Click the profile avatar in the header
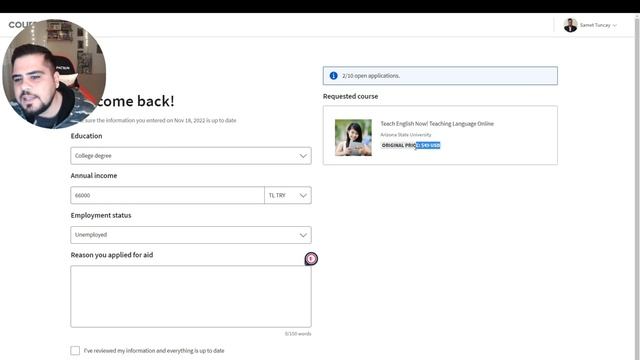The image size is (640, 360). click(x=570, y=25)
